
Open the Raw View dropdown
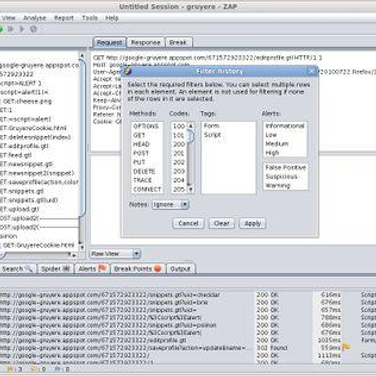(x=115, y=254)
